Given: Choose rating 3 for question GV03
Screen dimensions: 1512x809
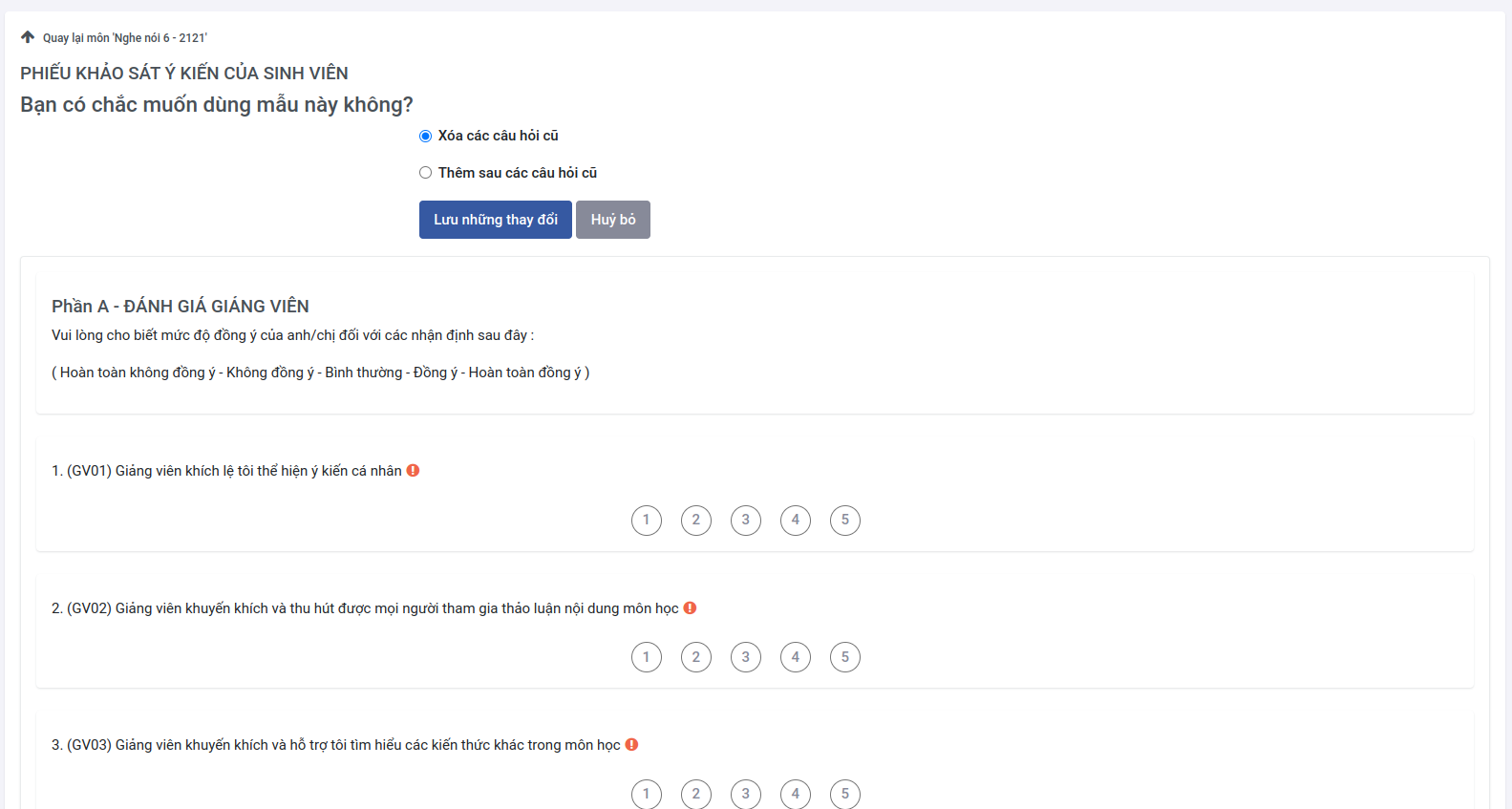Looking at the screenshot, I should point(746,794).
